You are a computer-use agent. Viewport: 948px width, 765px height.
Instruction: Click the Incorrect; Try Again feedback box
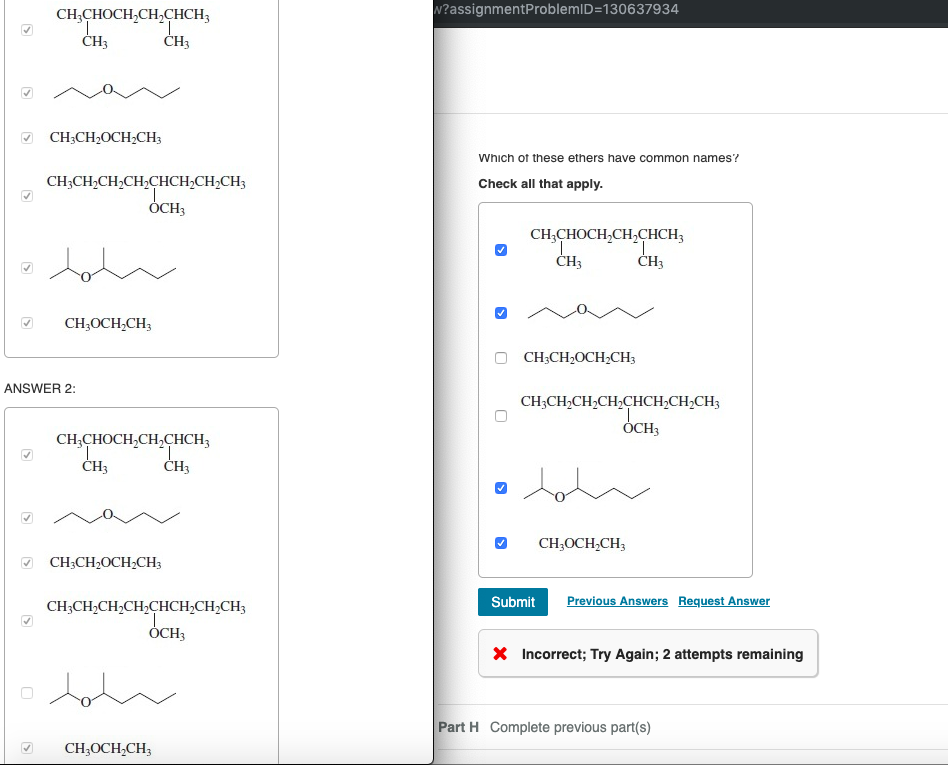648,653
